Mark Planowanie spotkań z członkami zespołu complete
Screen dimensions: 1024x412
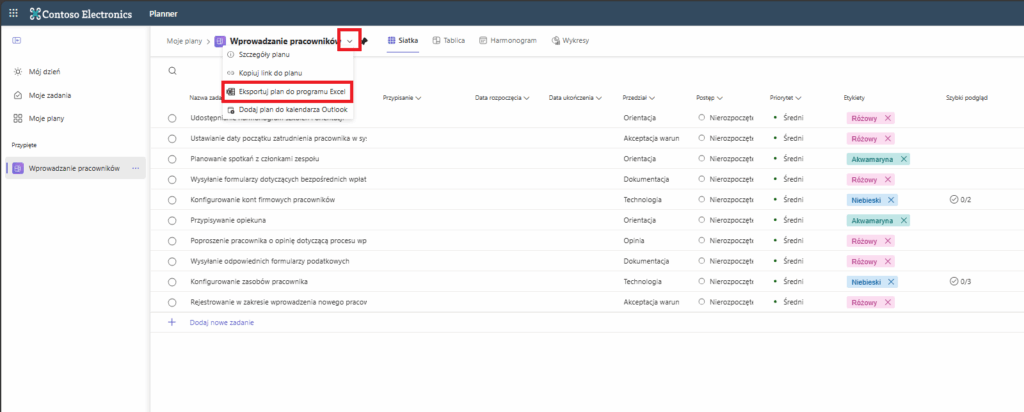click(x=173, y=159)
